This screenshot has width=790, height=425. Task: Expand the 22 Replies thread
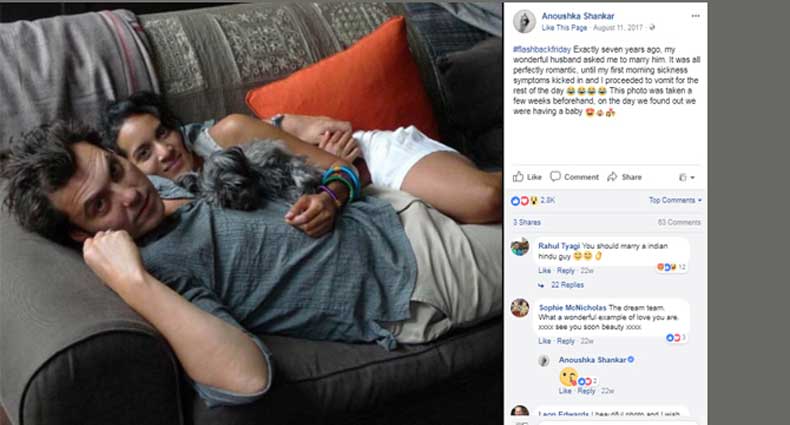(x=567, y=285)
